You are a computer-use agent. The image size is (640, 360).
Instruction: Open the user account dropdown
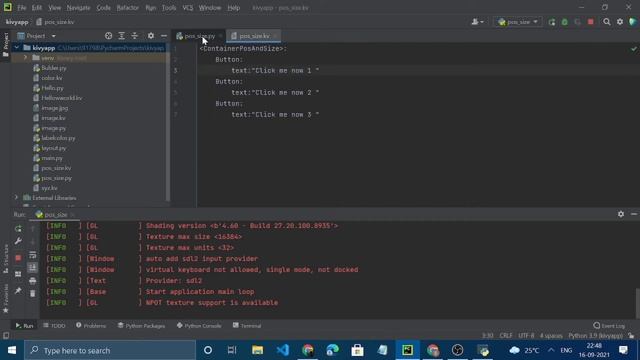click(x=477, y=22)
